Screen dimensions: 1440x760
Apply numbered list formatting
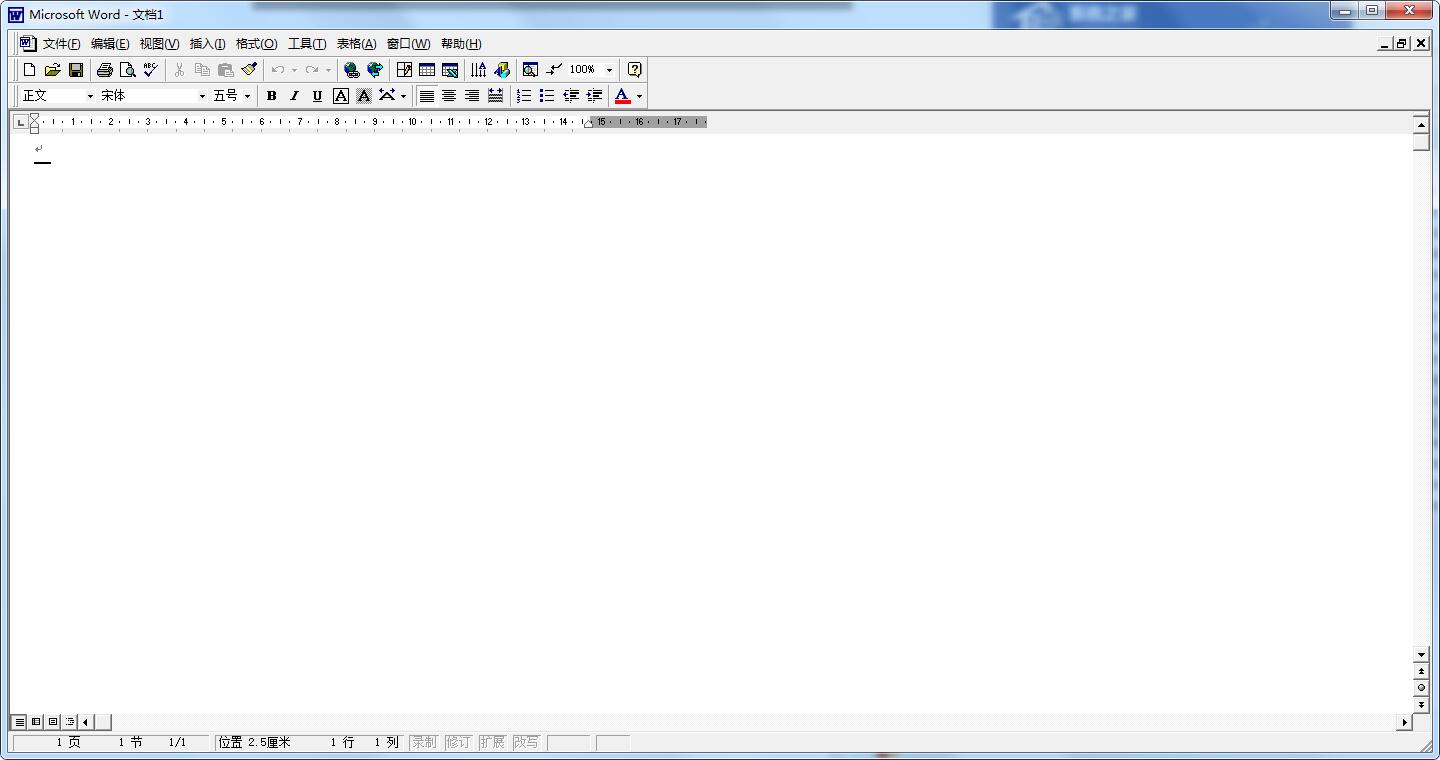point(523,95)
